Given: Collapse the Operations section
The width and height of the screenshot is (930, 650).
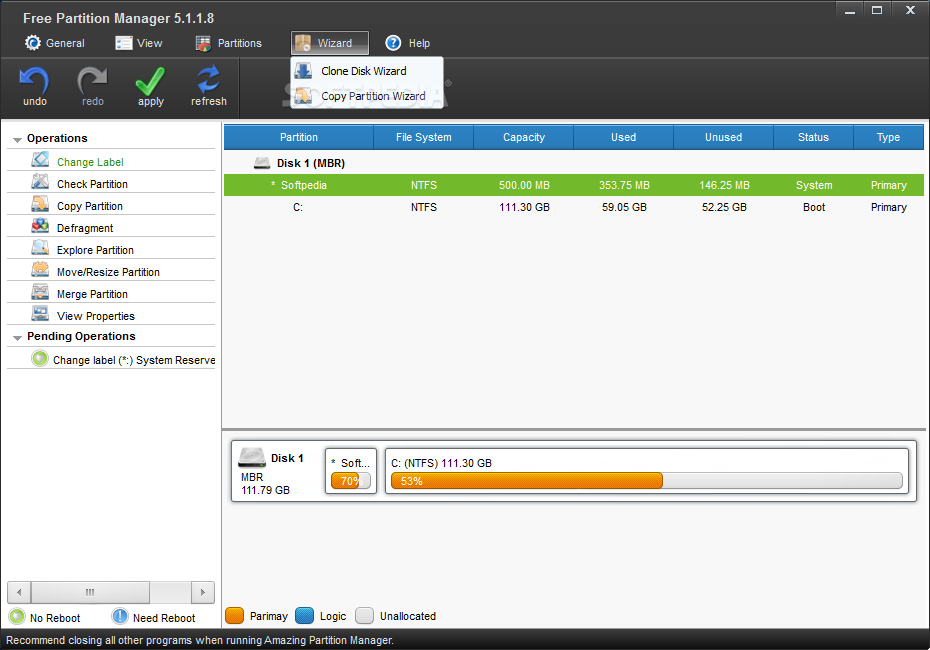Looking at the screenshot, I should click(x=17, y=140).
